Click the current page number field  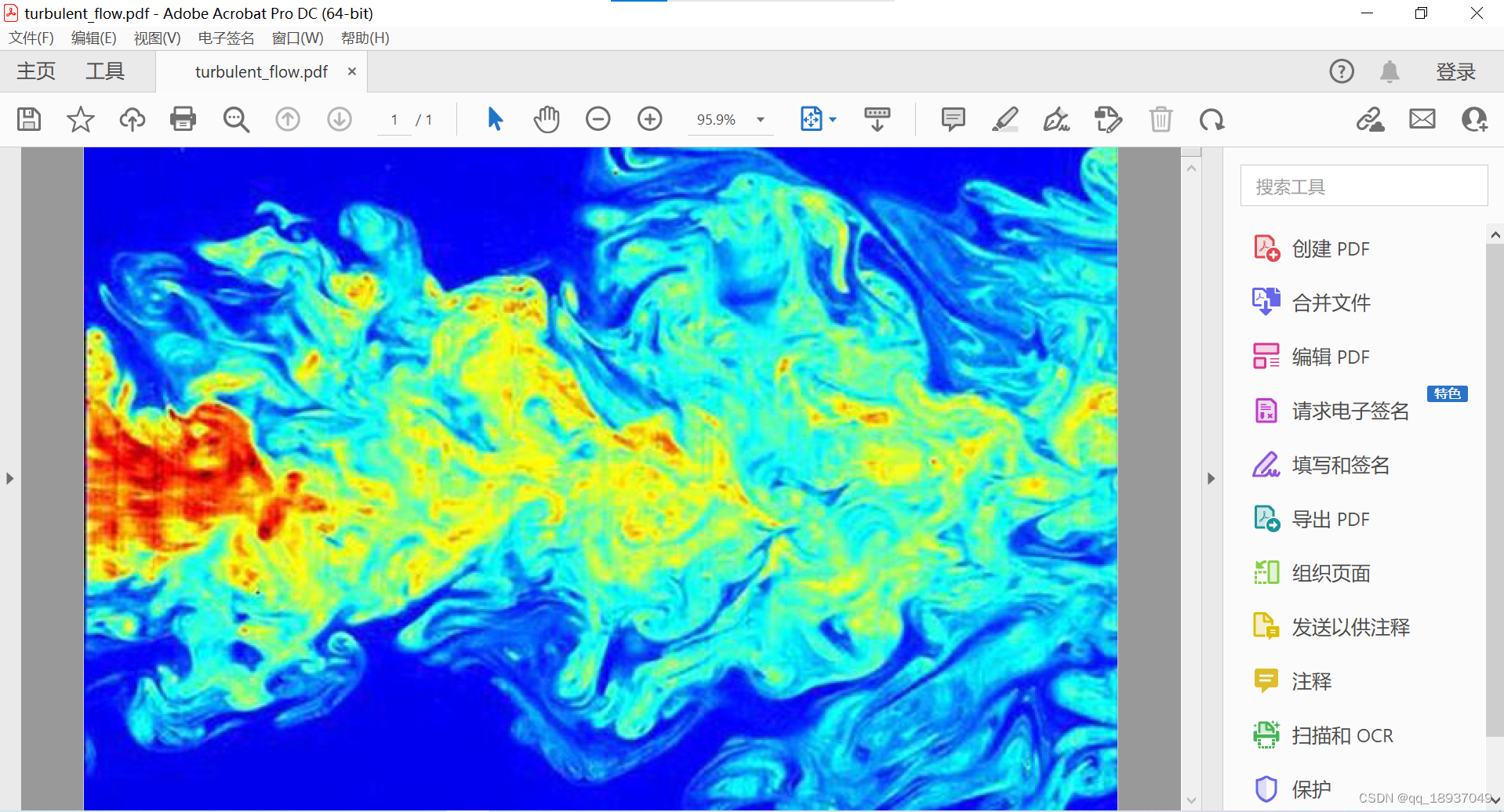pos(394,120)
